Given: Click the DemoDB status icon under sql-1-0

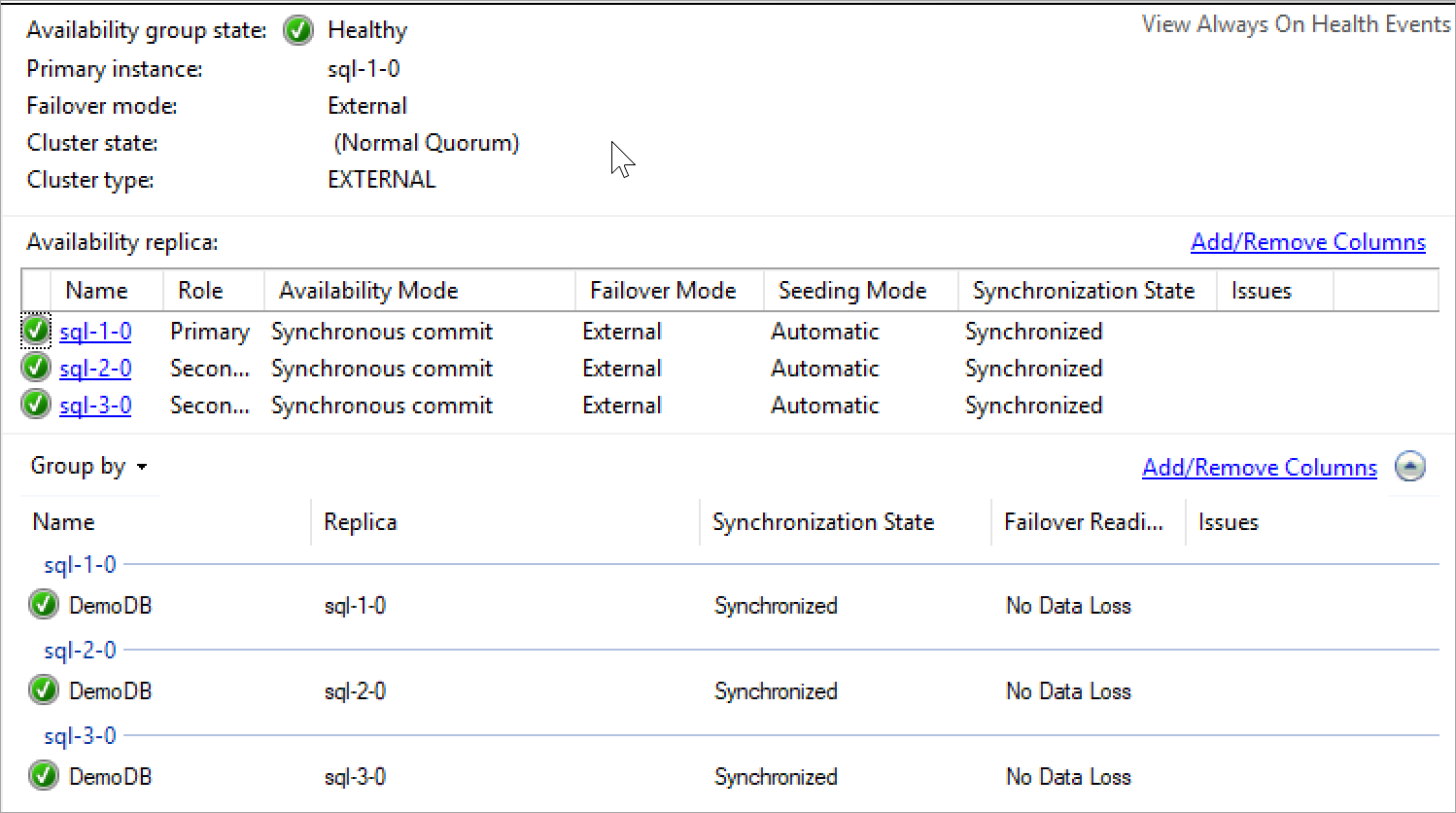Looking at the screenshot, I should (x=44, y=604).
